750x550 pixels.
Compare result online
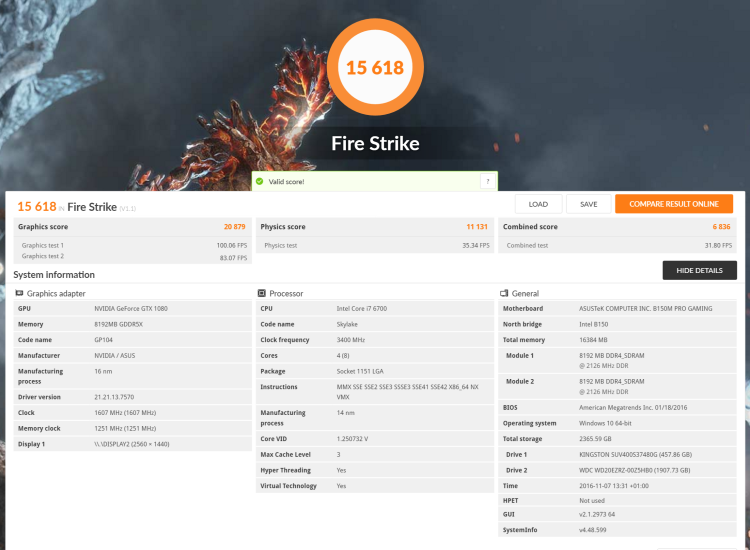(673, 204)
